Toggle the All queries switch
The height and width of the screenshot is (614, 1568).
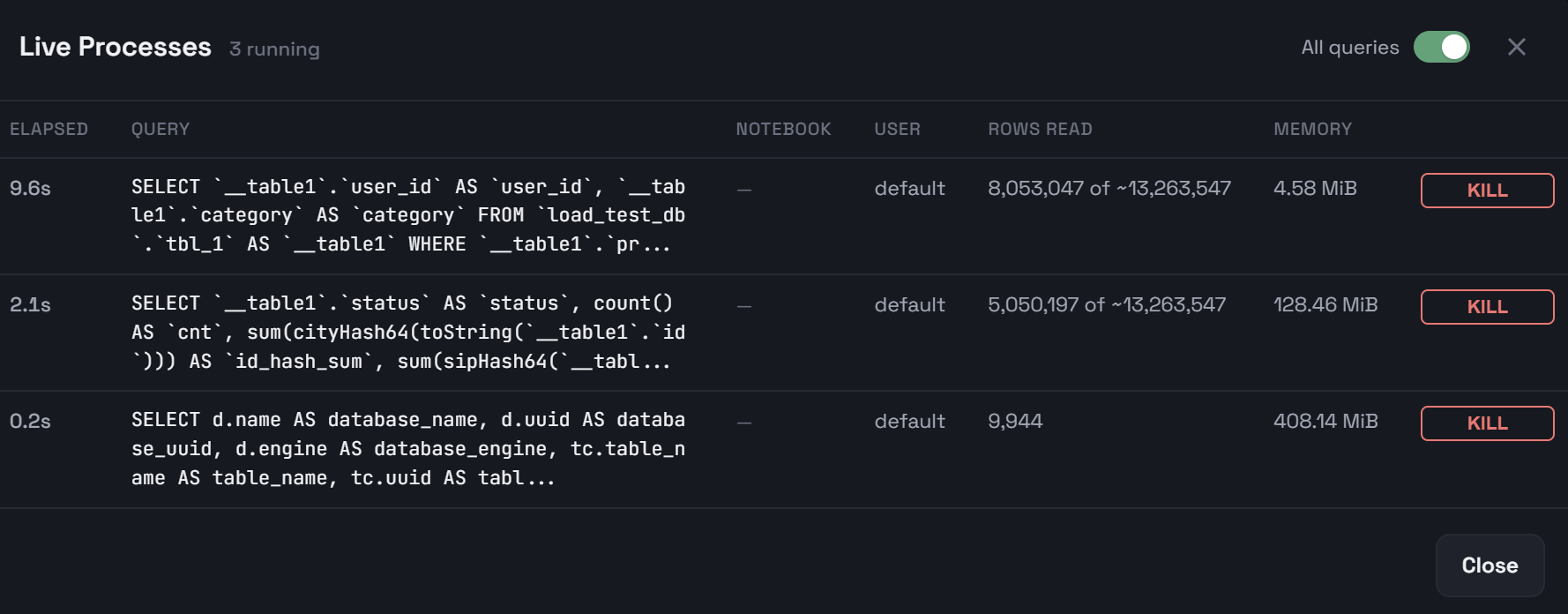[x=1441, y=47]
